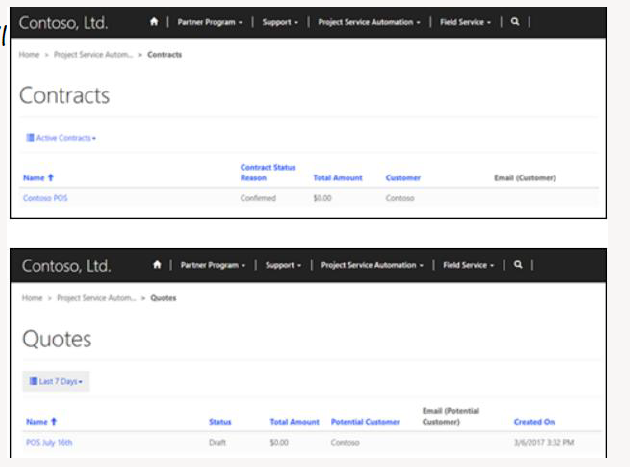This screenshot has width=630, height=467.
Task: Sort quotes by Name column
Action: click(x=41, y=422)
